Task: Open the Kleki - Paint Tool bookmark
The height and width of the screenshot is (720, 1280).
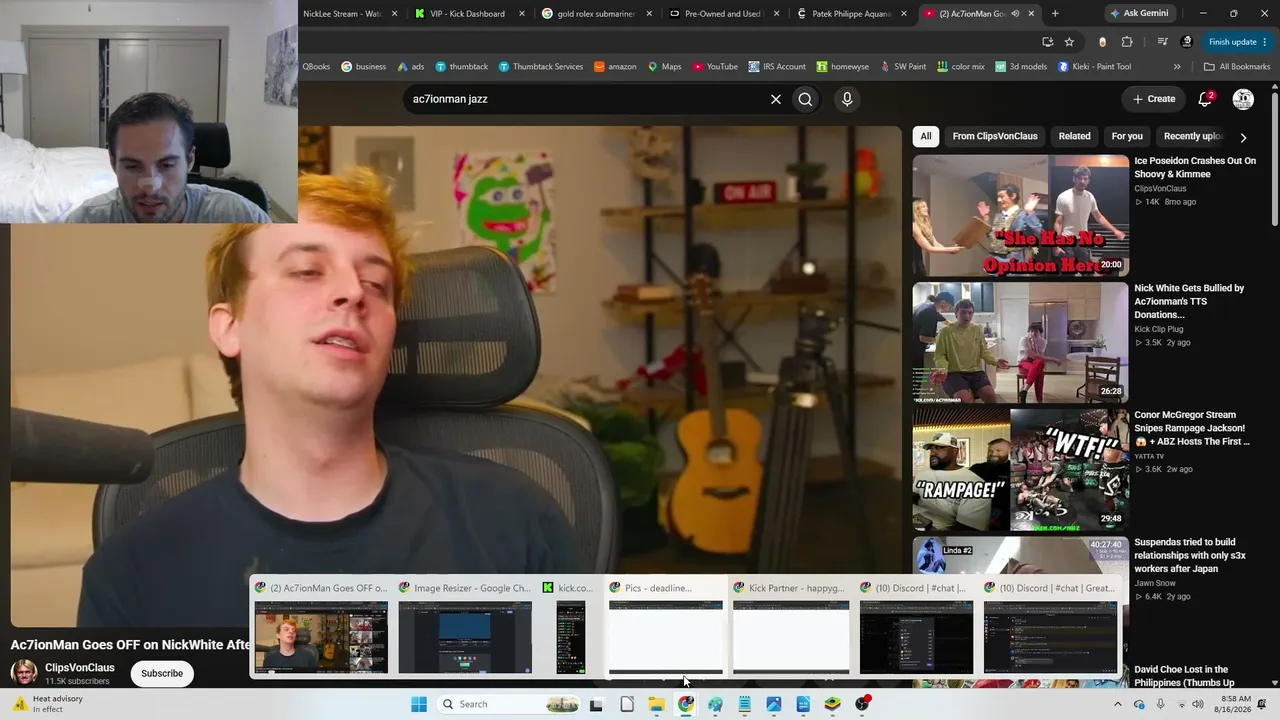Action: [x=1094, y=67]
